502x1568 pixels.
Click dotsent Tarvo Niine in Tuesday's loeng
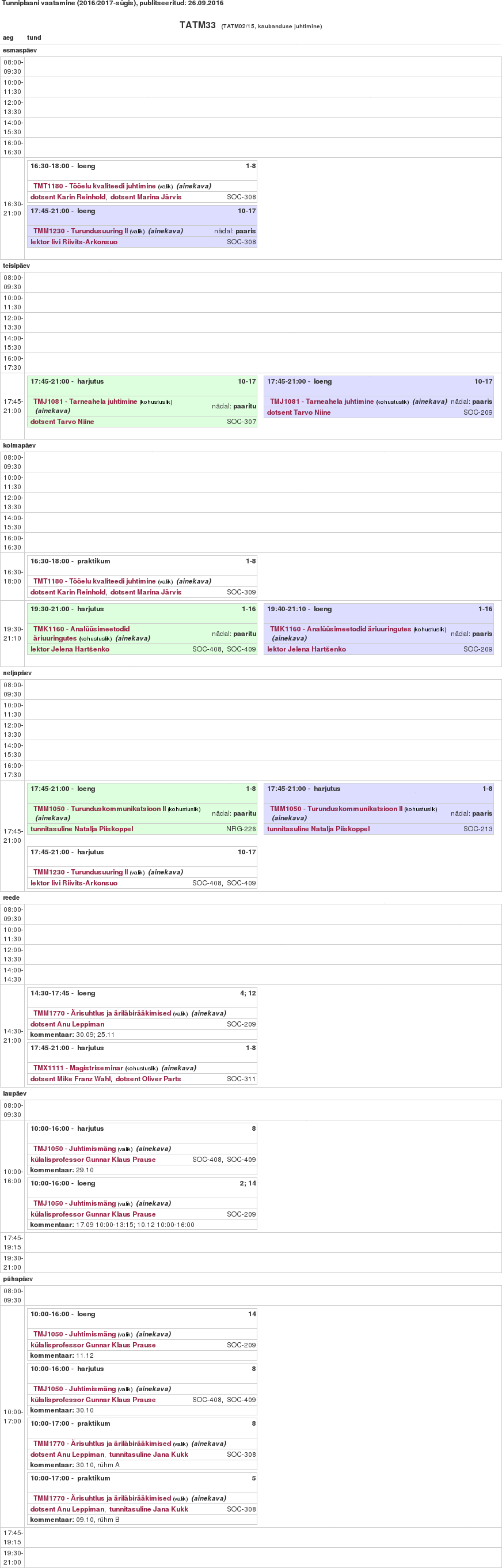[299, 412]
